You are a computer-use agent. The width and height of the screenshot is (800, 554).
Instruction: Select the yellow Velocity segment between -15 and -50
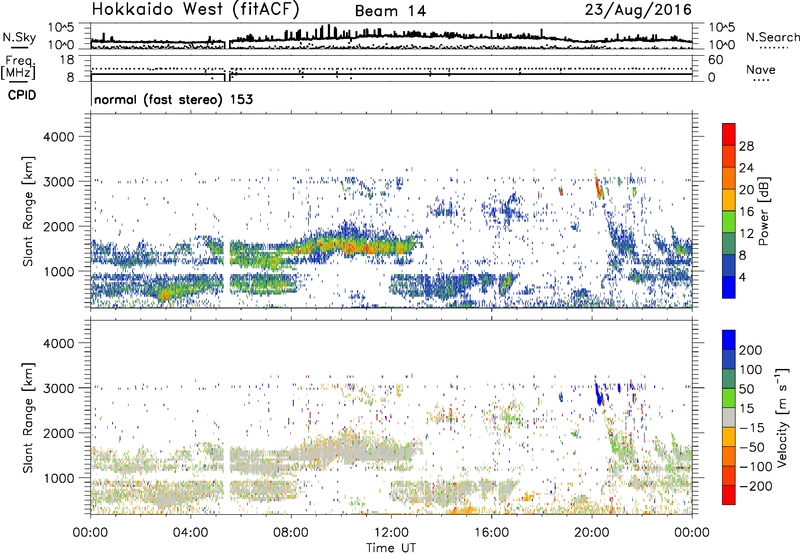tap(729, 437)
